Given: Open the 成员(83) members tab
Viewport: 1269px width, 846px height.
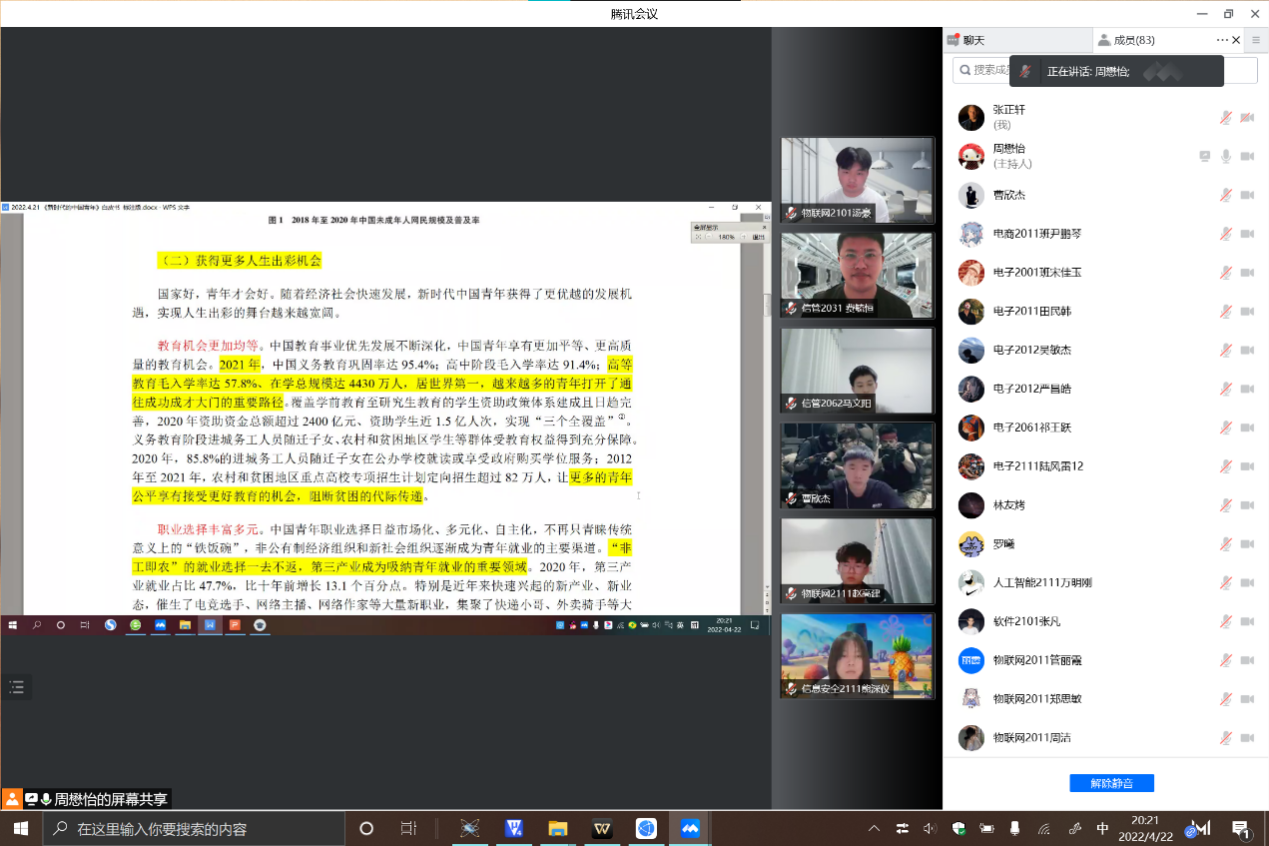Looking at the screenshot, I should (1127, 40).
